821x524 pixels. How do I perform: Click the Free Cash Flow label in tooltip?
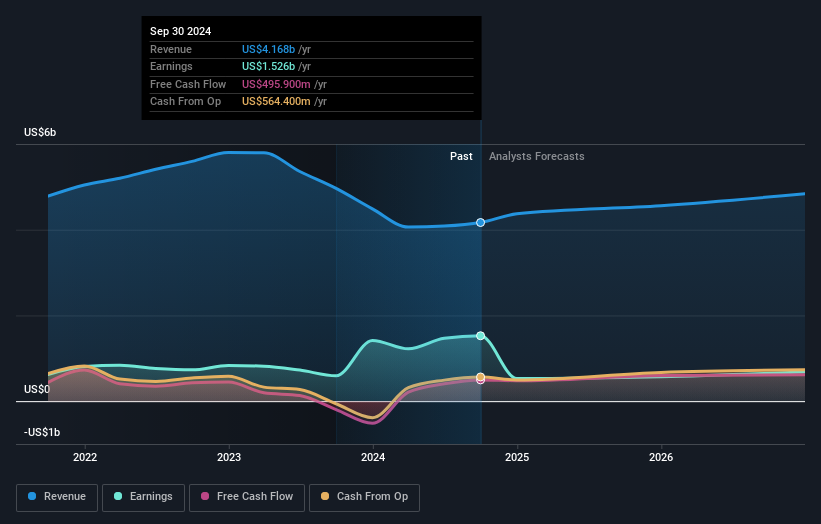tap(188, 84)
